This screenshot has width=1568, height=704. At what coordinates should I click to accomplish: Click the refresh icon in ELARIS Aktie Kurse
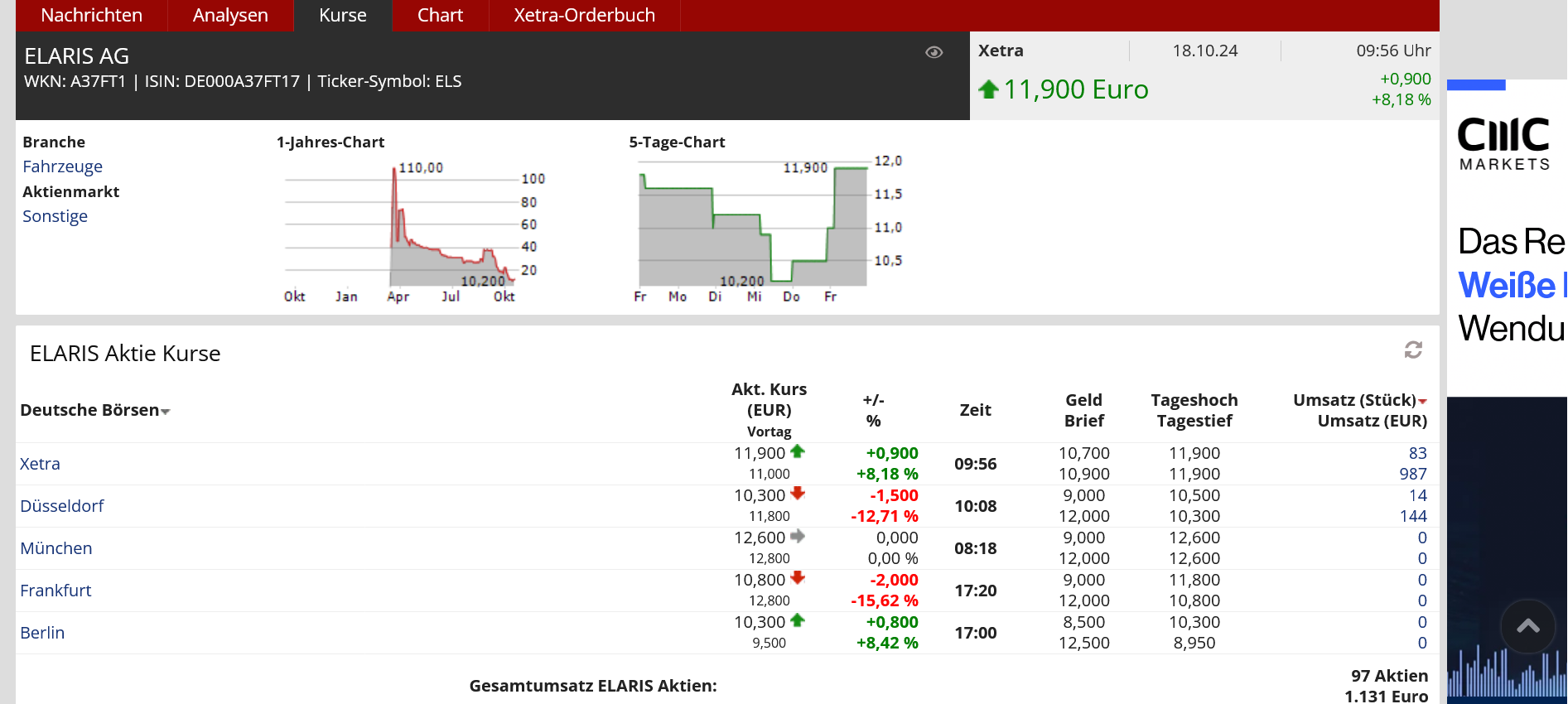pos(1413,350)
